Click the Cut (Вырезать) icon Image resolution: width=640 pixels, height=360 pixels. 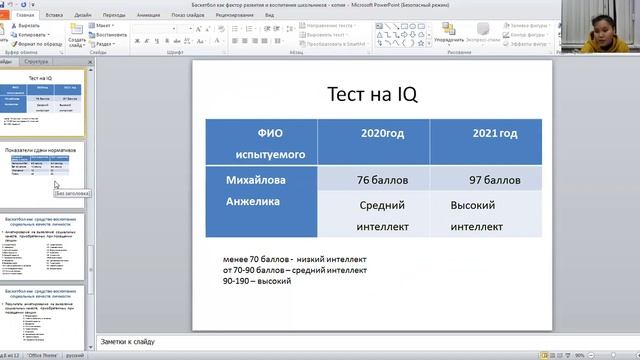13,26
